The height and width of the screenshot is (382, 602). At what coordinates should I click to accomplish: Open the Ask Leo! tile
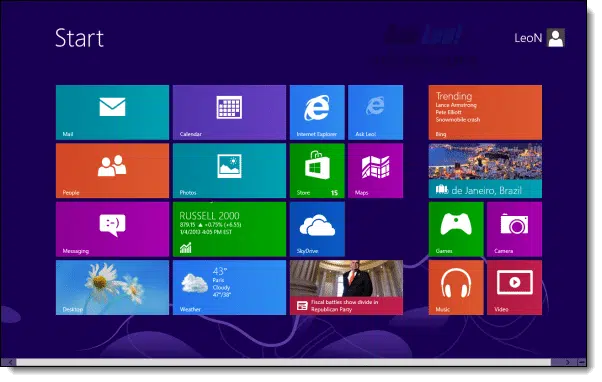[x=375, y=112]
